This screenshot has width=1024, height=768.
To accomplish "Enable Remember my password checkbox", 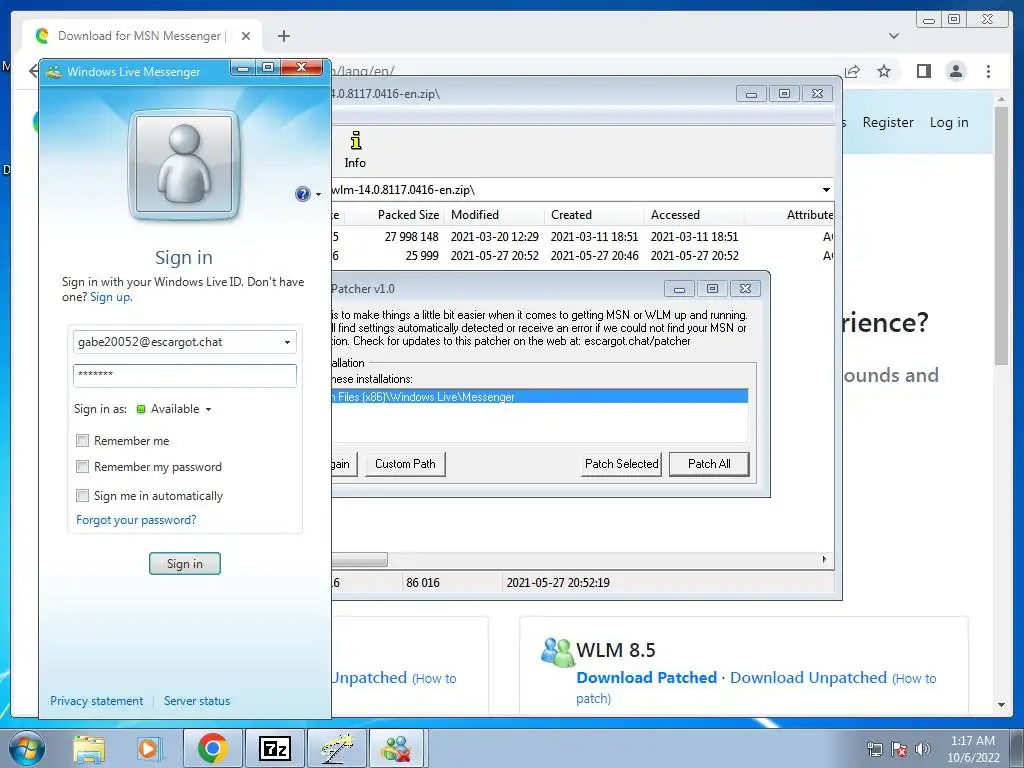I will coord(82,467).
